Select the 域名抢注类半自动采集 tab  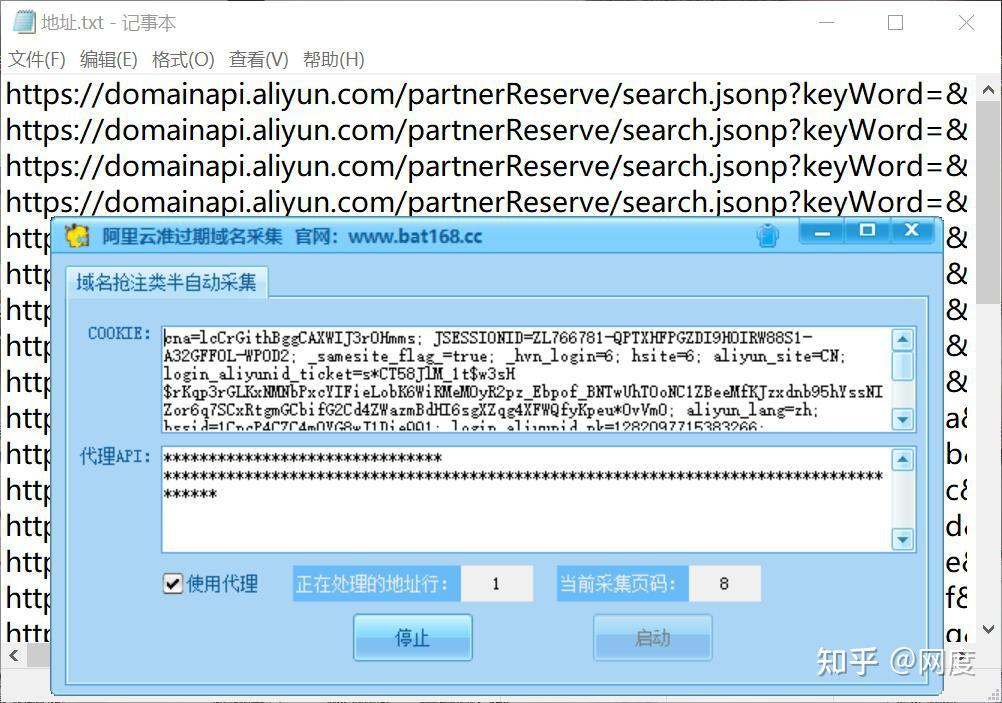(166, 282)
